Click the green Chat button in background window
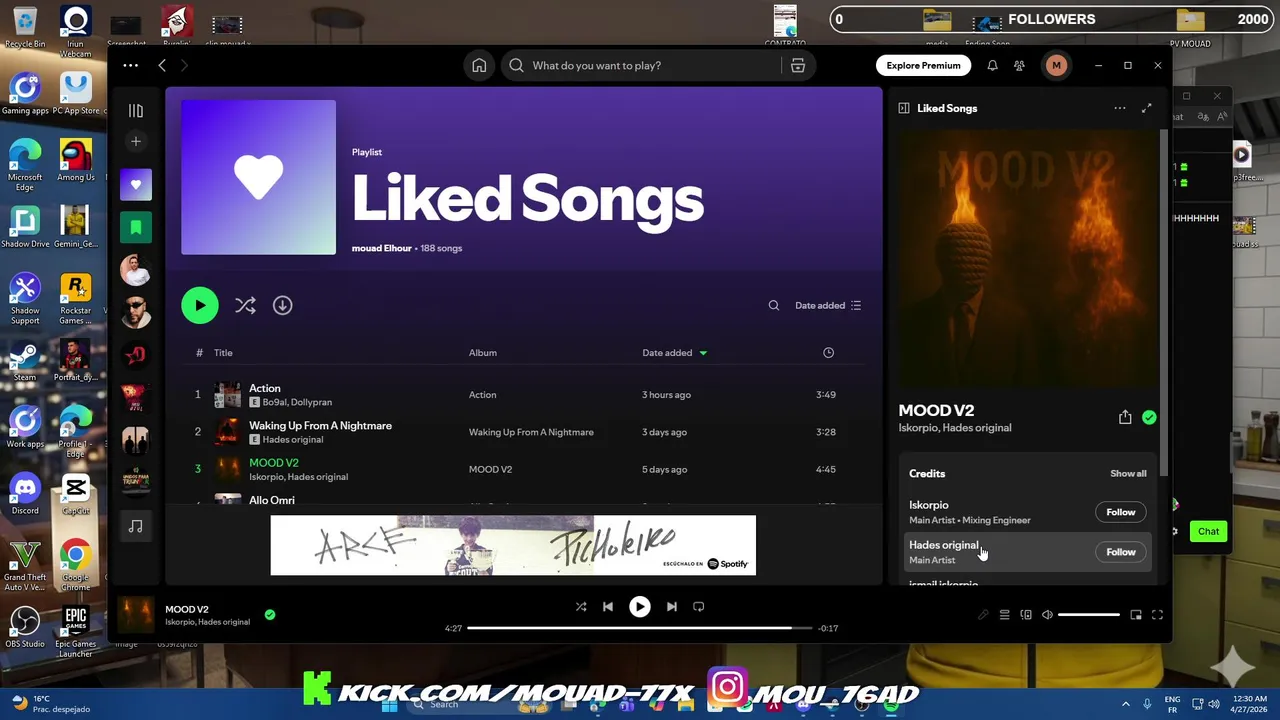Viewport: 1280px width, 720px height. [1209, 531]
